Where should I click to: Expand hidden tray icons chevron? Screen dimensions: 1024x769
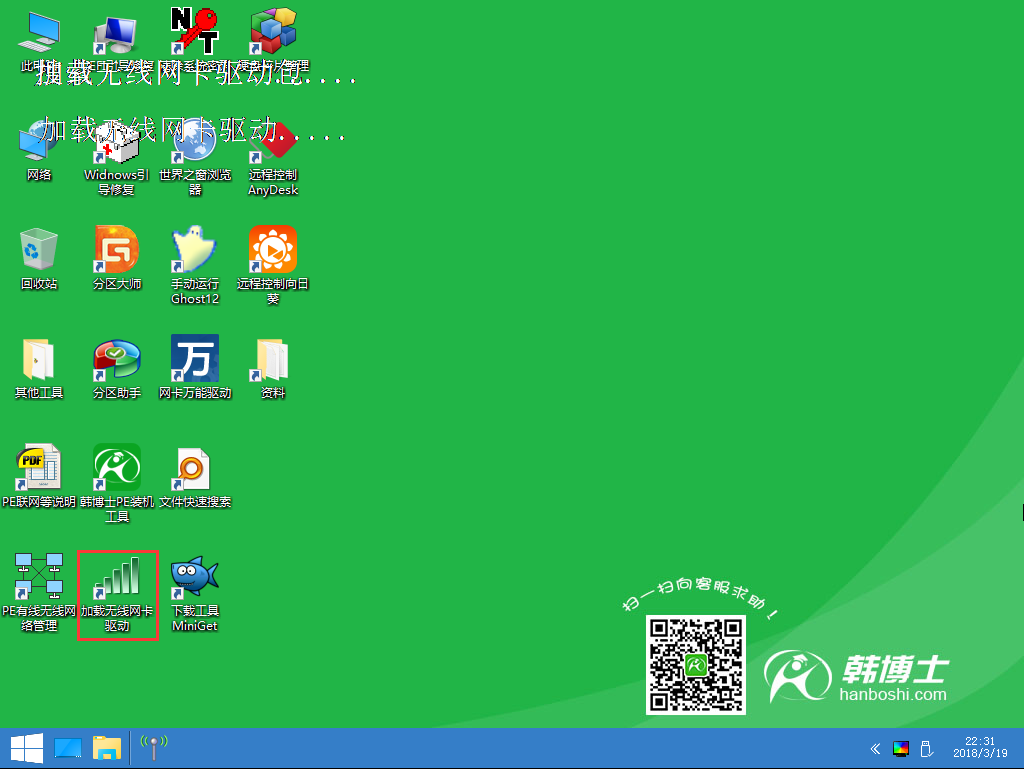(x=876, y=748)
